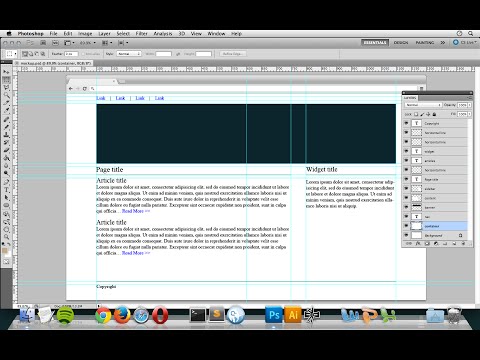
Task: Select the Crop tool
Action: point(6,103)
